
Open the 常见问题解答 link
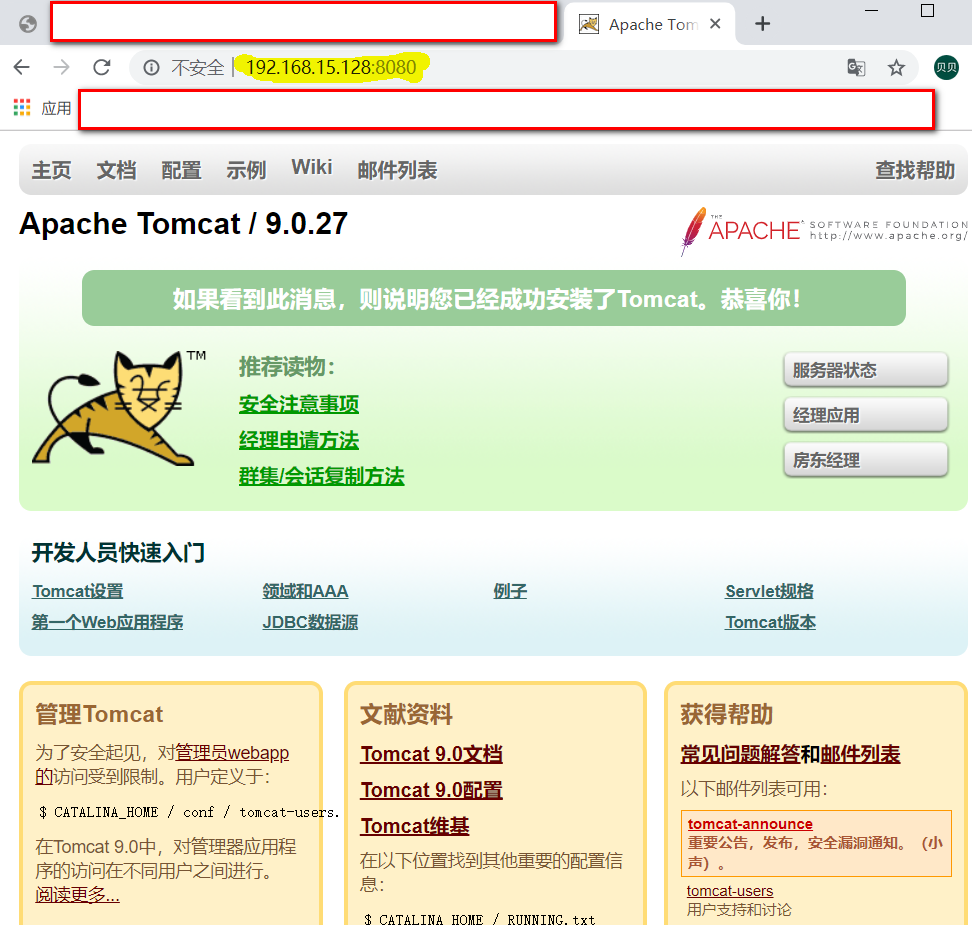point(740,754)
